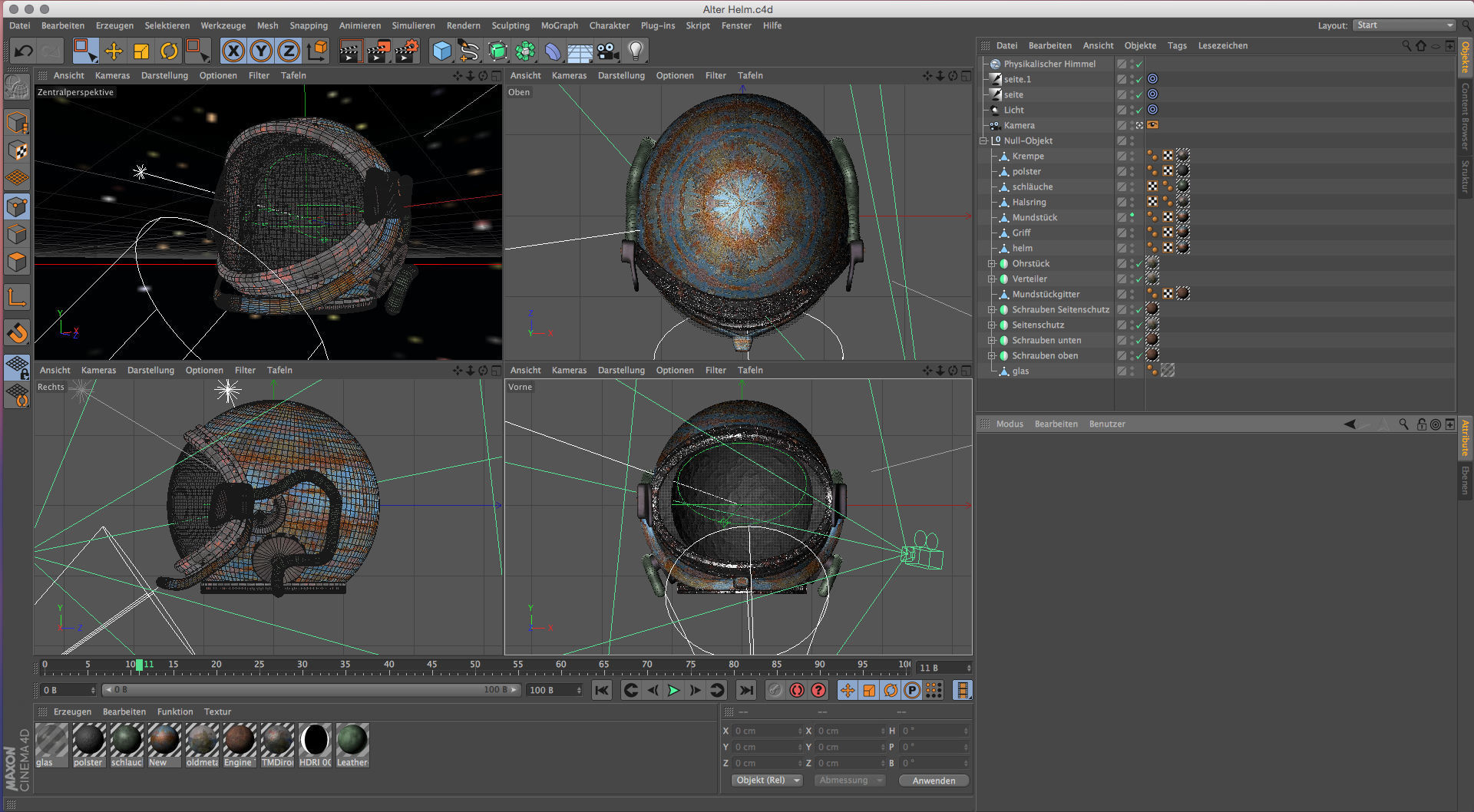Open the Abmessung dropdown
The height and width of the screenshot is (812, 1474).
(x=849, y=781)
